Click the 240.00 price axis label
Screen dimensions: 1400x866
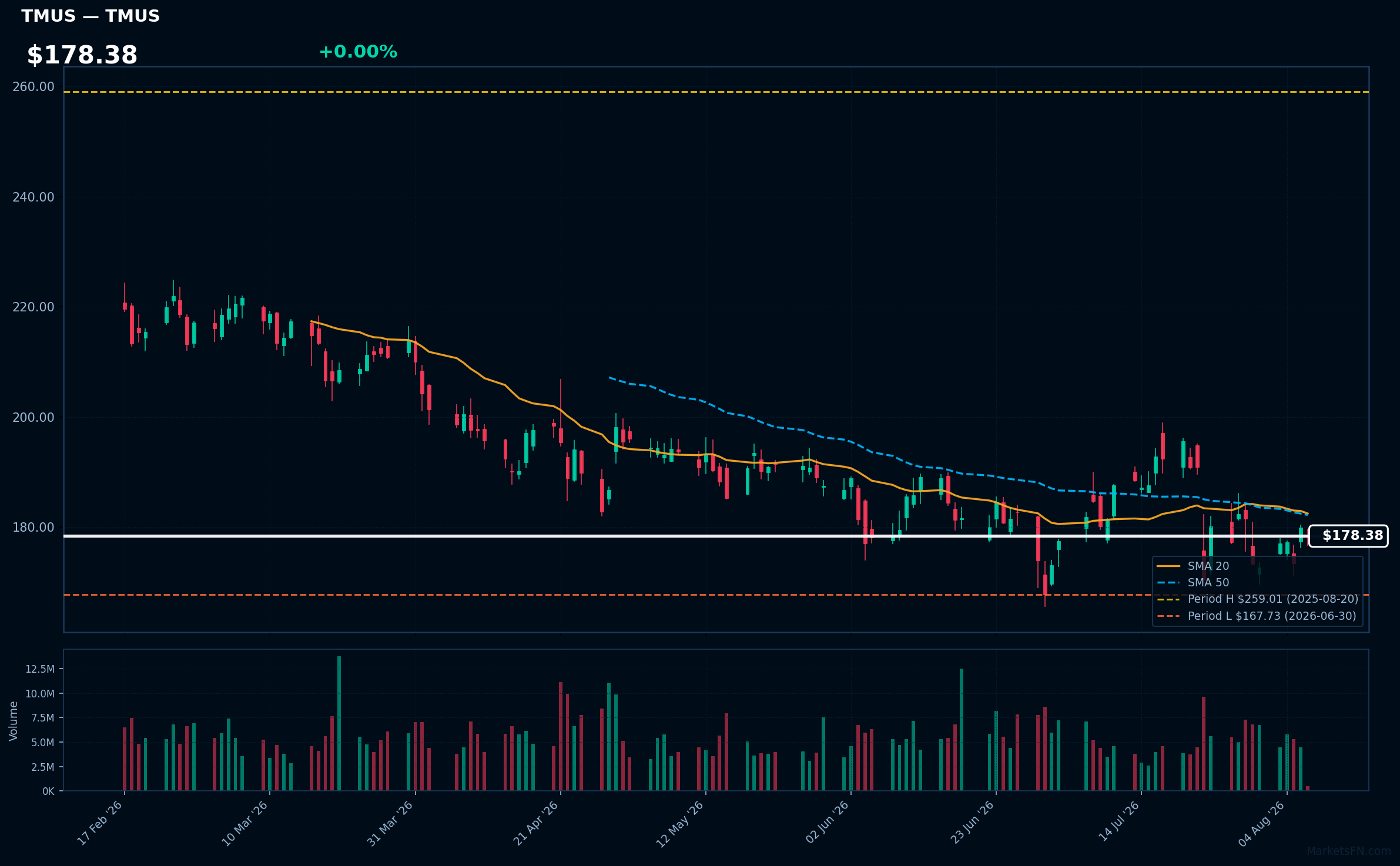pyautogui.click(x=34, y=197)
